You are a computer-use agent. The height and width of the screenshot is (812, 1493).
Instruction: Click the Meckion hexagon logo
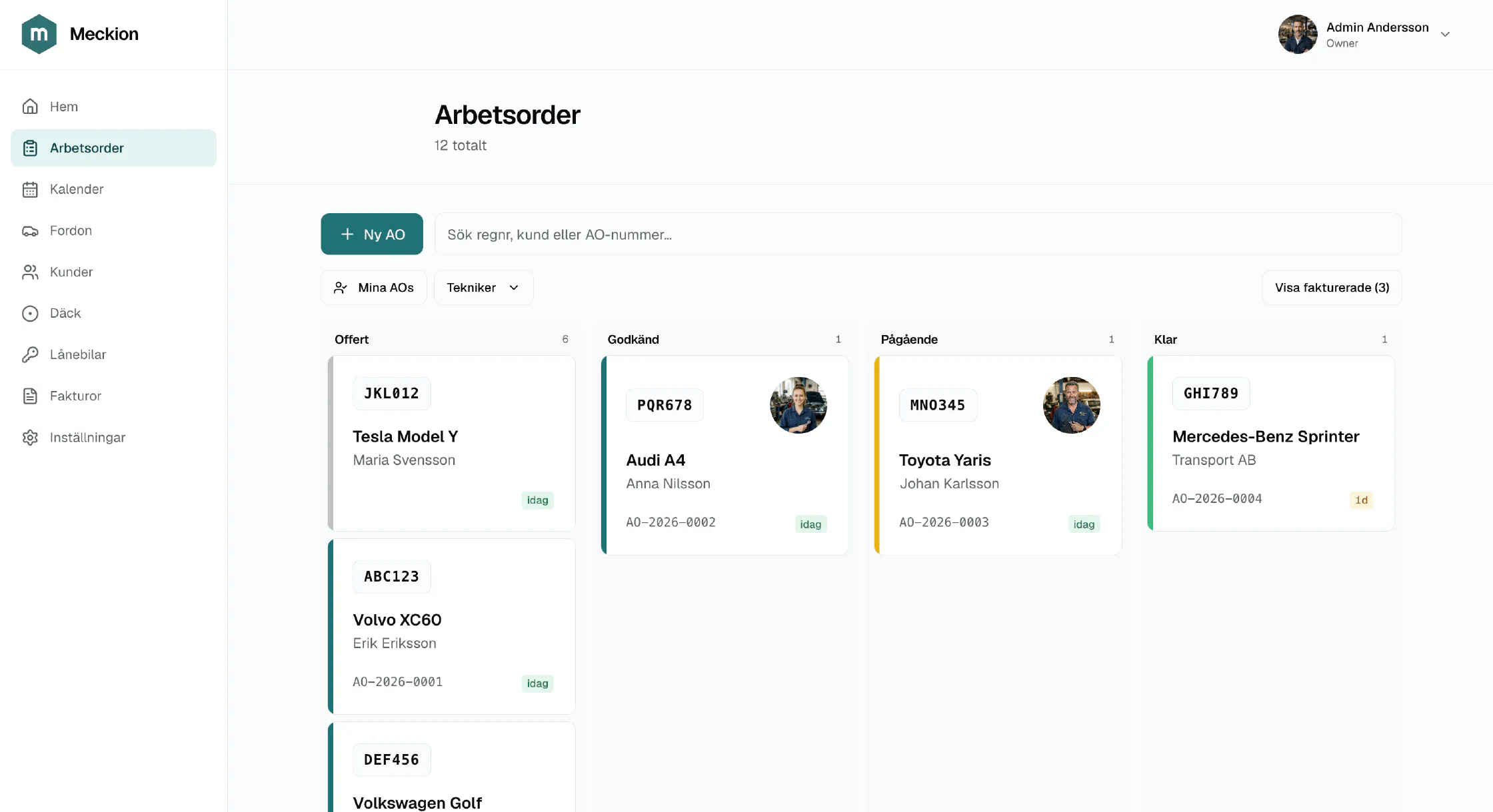(39, 34)
